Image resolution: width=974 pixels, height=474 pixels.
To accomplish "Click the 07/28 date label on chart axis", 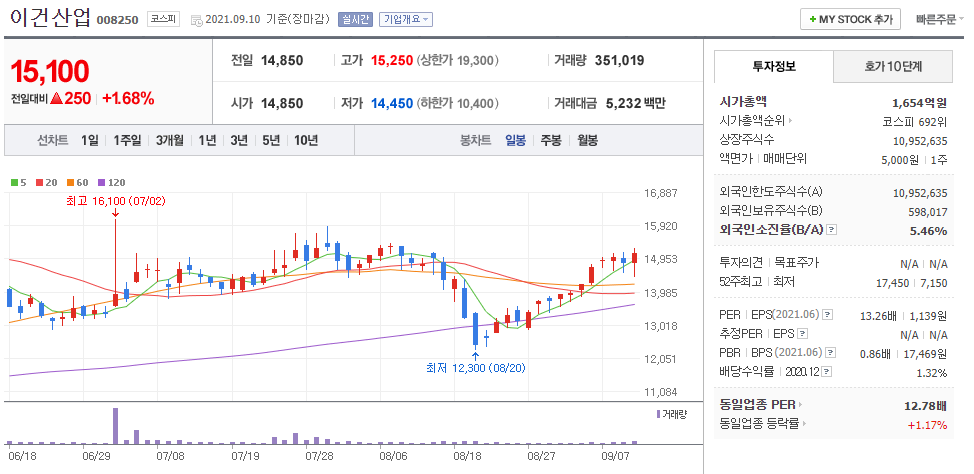I will click(x=321, y=456).
